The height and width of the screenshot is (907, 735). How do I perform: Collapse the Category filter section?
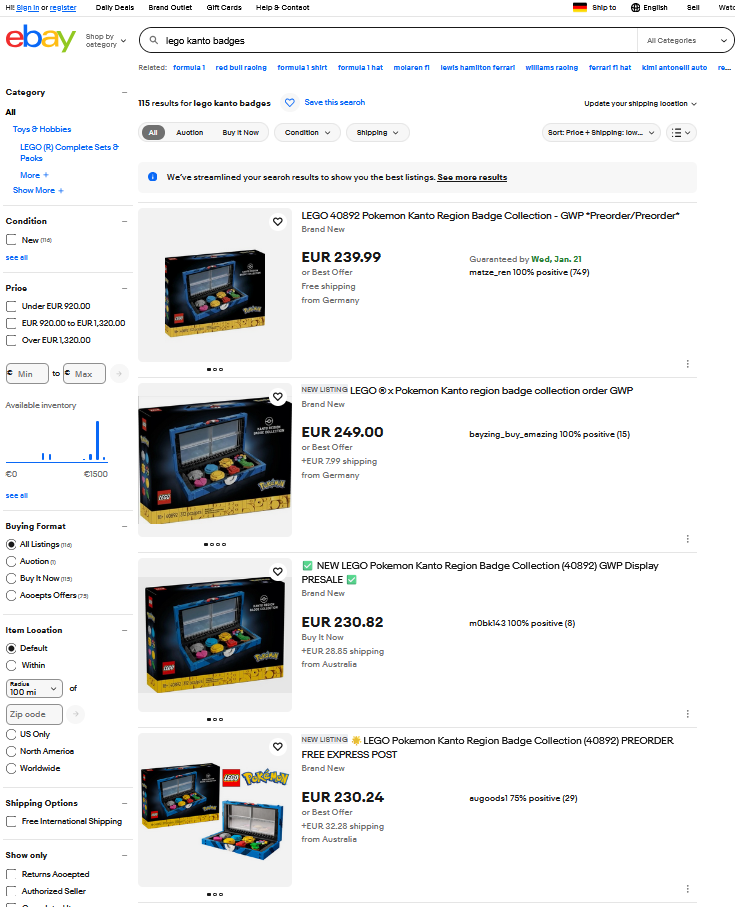click(x=124, y=93)
